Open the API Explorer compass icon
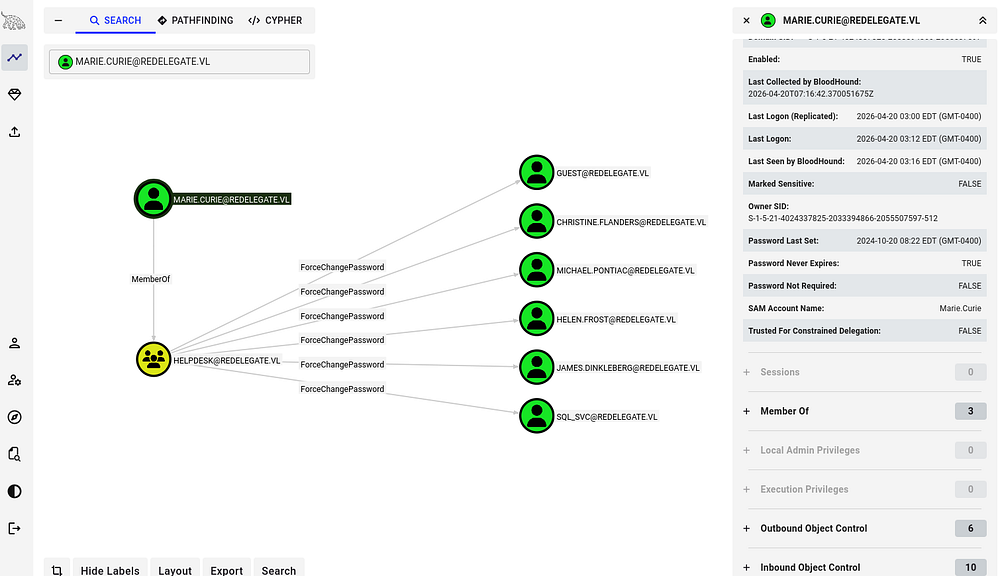 click(15, 417)
